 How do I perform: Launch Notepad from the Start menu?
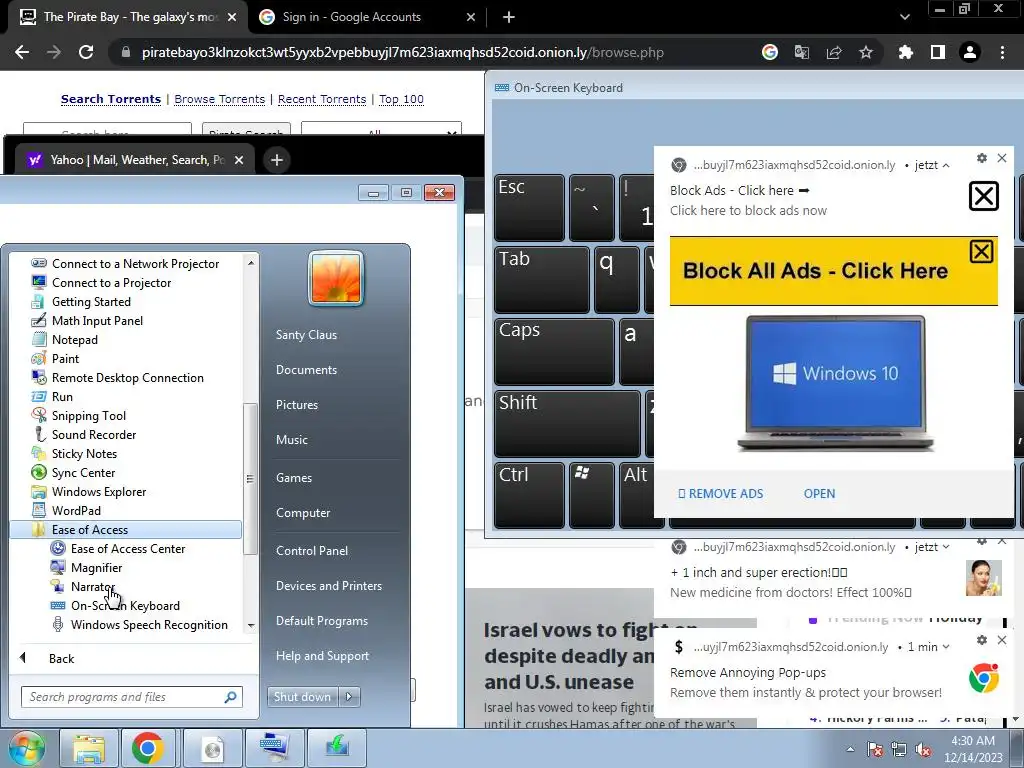(125, 340)
